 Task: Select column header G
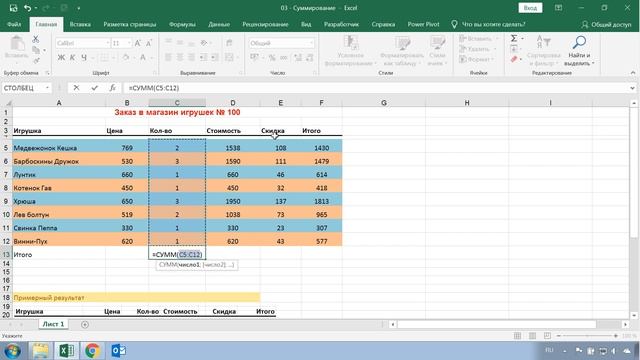[x=384, y=103]
